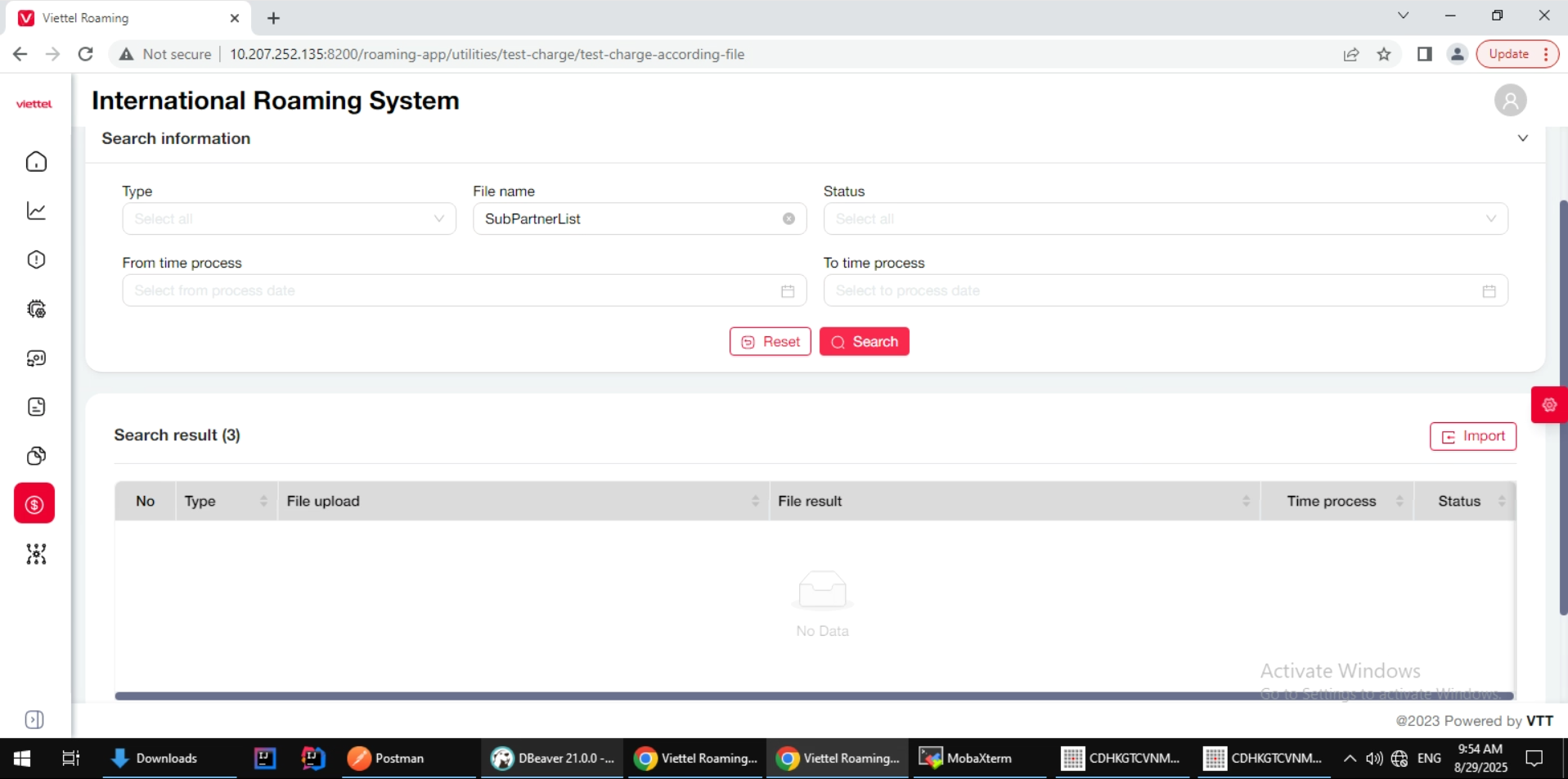Click the horizontal table scrollbar
Viewport: 1568px width, 779px height.
click(813, 696)
